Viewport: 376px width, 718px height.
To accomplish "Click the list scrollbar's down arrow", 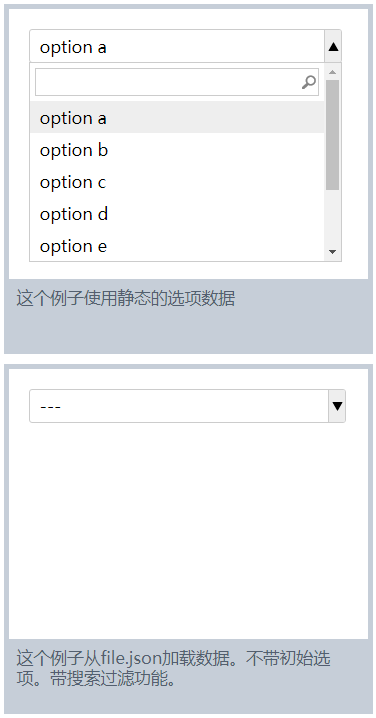I will 332,252.
